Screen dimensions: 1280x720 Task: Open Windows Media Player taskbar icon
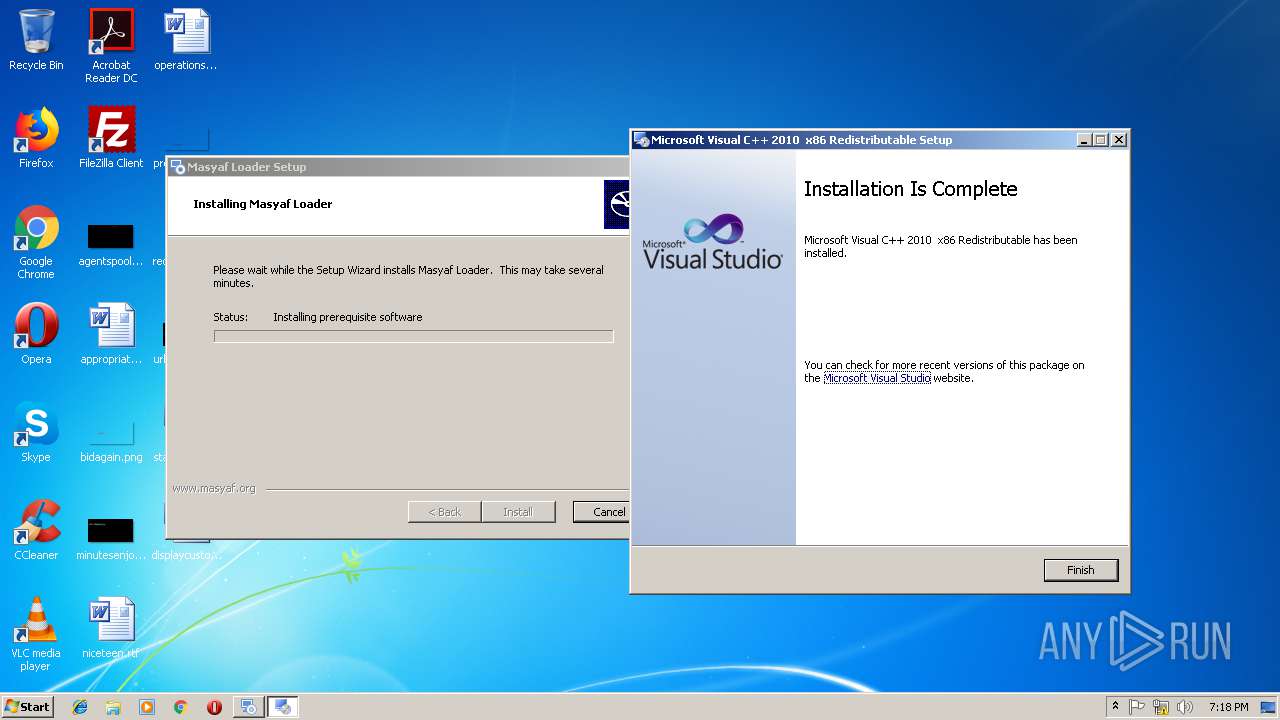[x=147, y=707]
